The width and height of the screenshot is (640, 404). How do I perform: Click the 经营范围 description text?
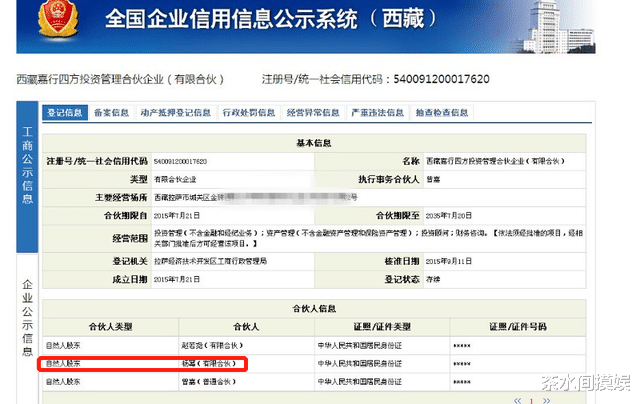(368, 238)
